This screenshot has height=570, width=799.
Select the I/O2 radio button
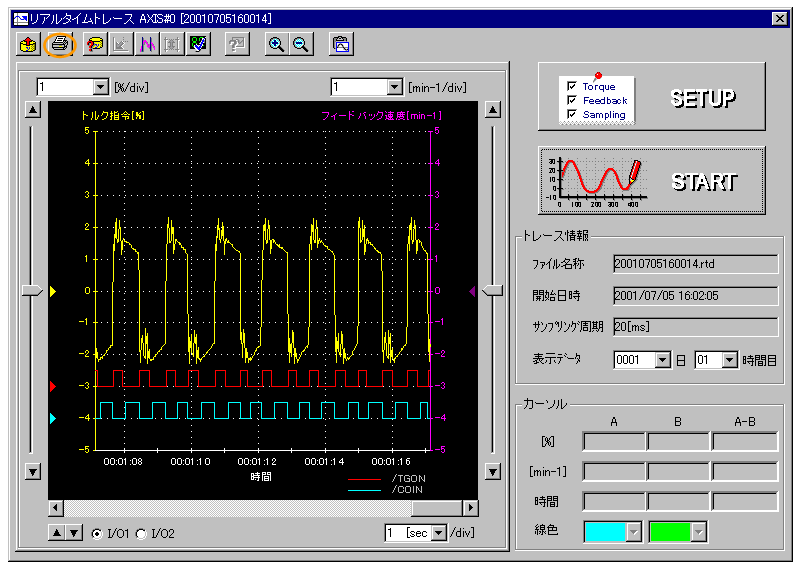pyautogui.click(x=141, y=534)
